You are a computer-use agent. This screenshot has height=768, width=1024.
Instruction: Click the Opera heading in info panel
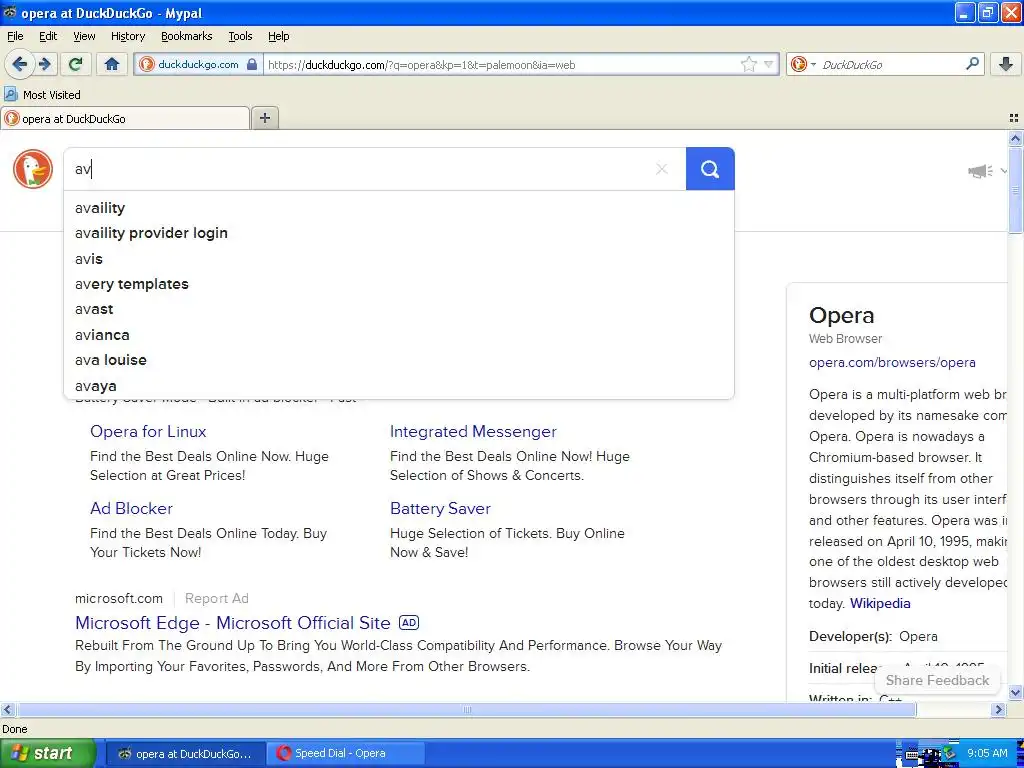click(841, 315)
